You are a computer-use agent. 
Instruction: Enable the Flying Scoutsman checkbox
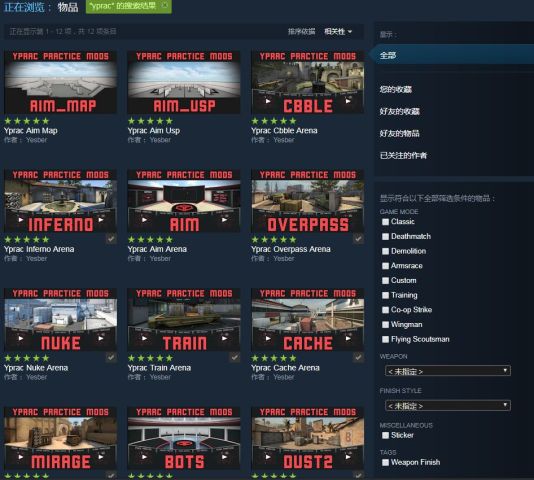(385, 339)
